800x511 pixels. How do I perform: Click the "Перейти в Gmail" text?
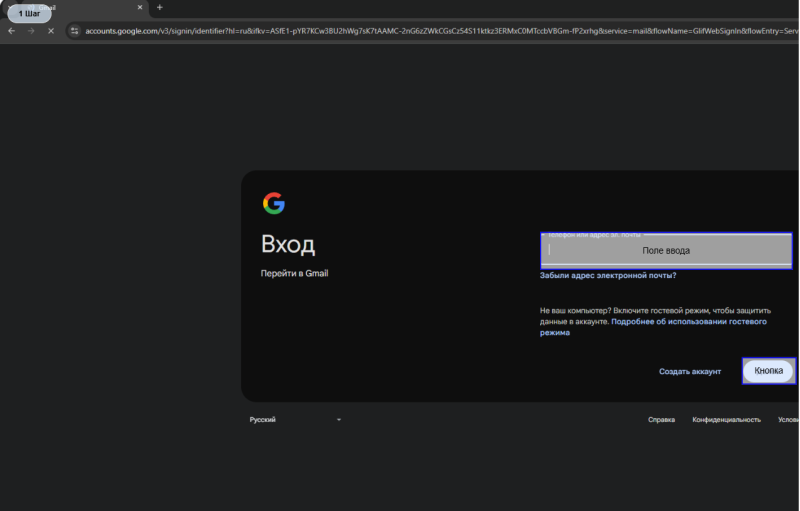pyautogui.click(x=294, y=273)
